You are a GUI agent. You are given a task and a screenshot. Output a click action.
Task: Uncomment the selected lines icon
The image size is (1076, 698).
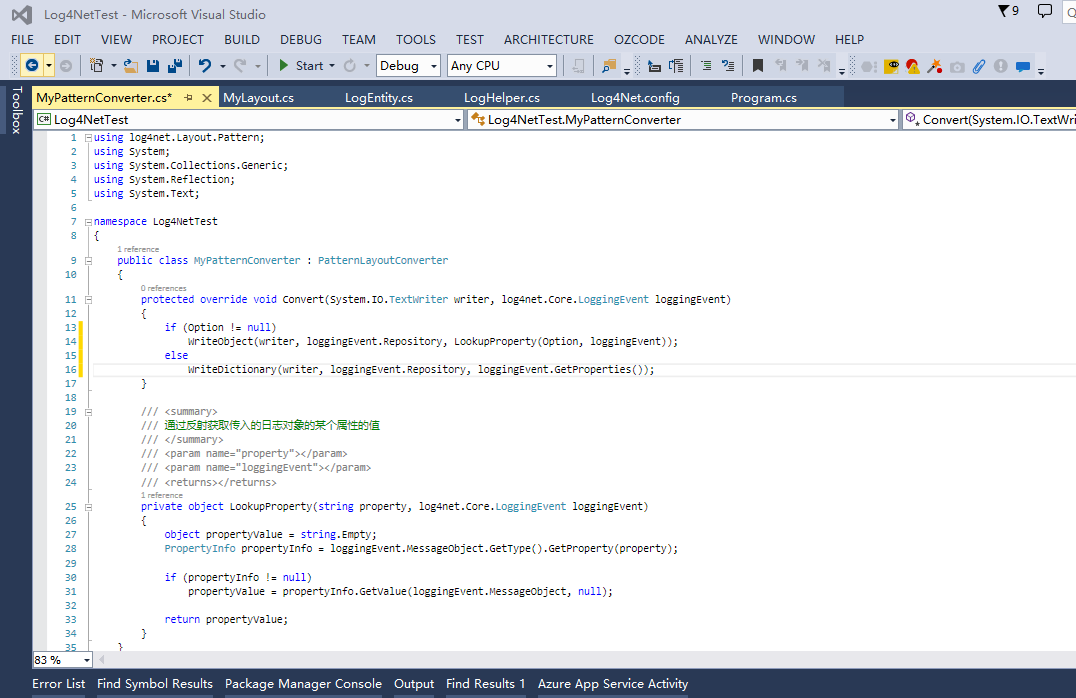point(728,66)
